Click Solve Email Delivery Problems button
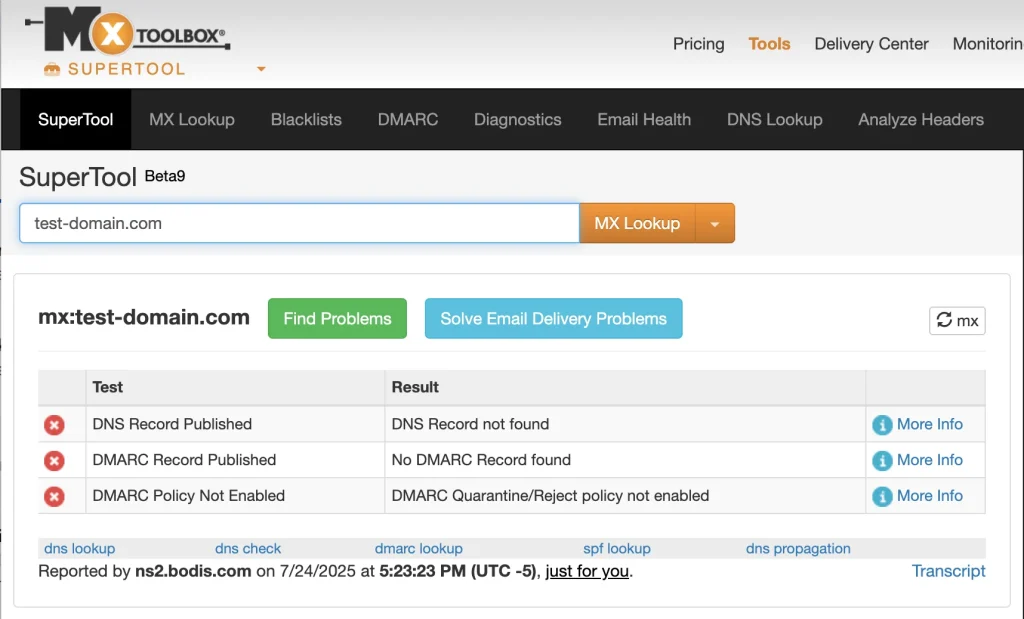The image size is (1024, 619). (554, 319)
